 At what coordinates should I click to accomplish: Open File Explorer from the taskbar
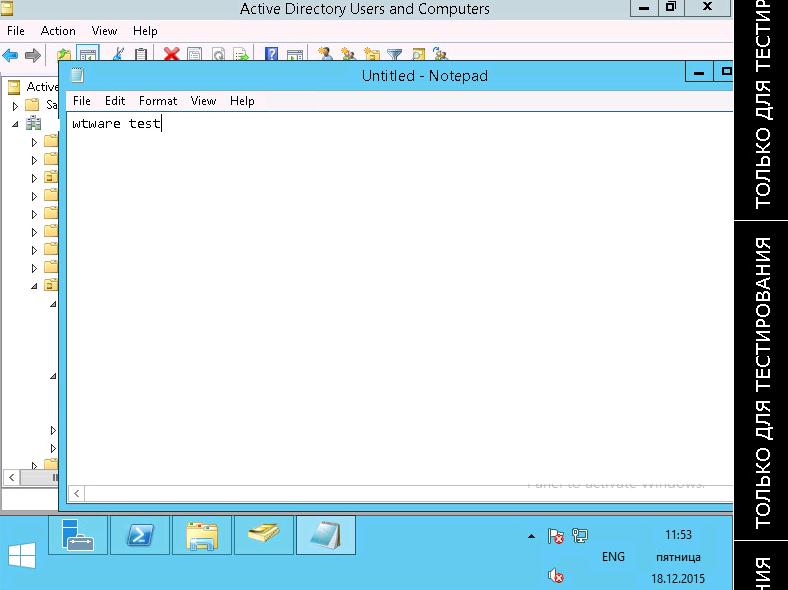point(201,536)
